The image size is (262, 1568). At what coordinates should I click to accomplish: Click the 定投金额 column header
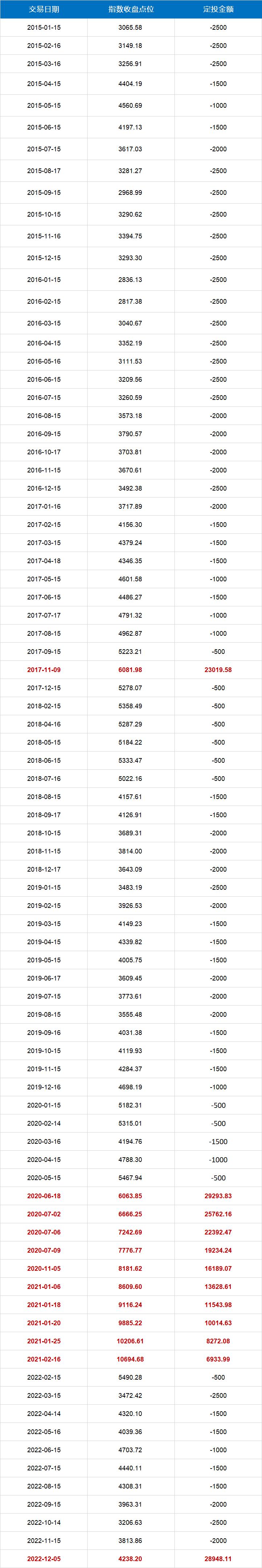[x=218, y=9]
